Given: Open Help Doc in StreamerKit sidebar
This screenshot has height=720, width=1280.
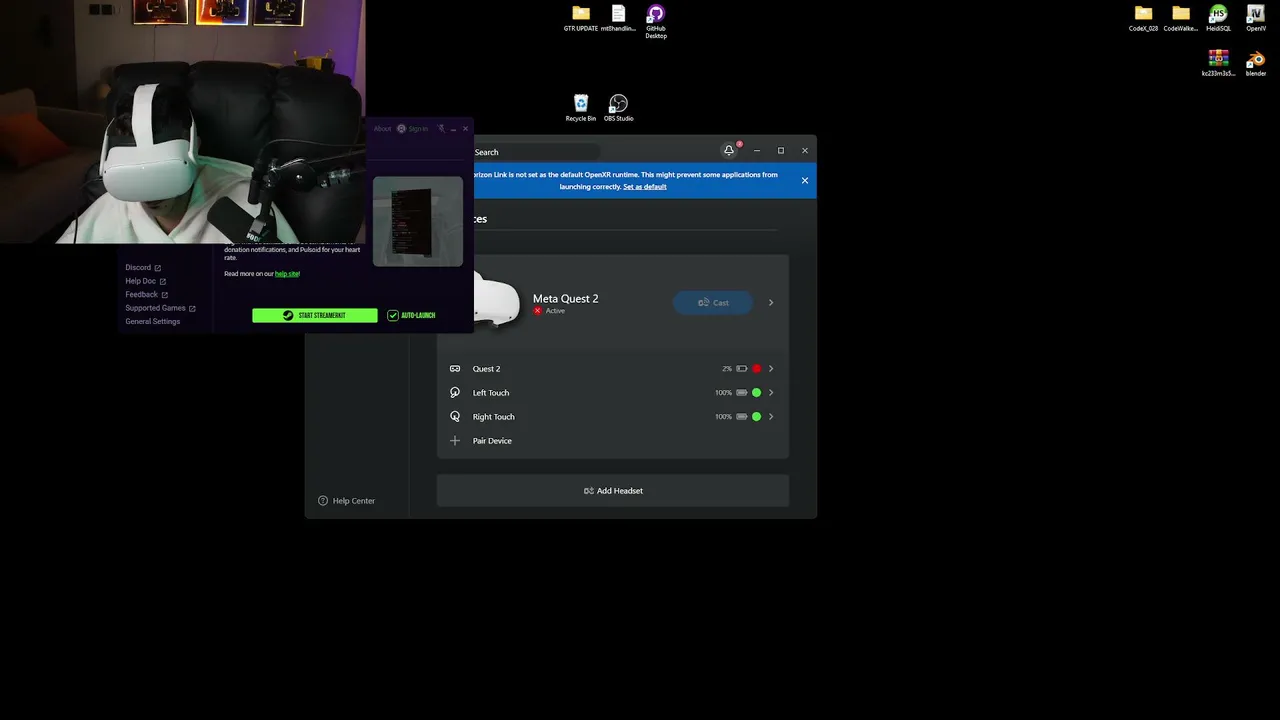Looking at the screenshot, I should (140, 281).
